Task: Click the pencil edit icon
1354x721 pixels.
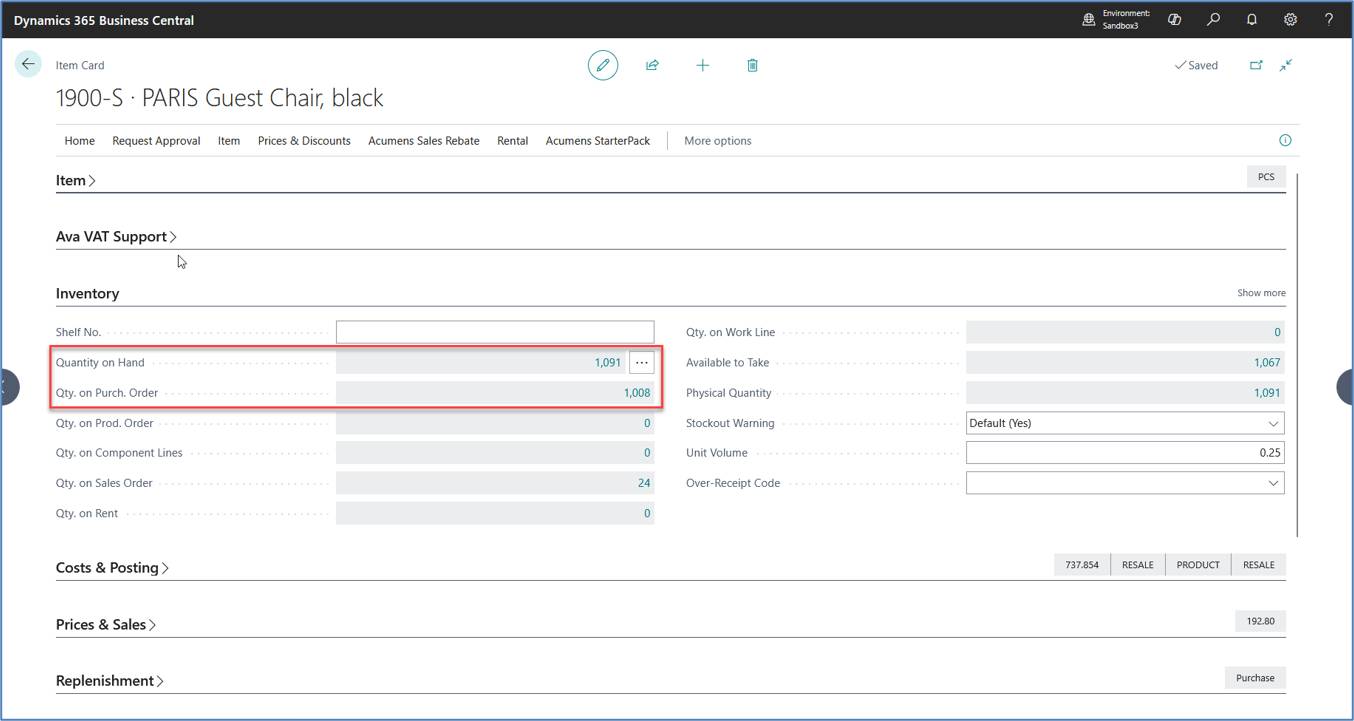Action: point(603,65)
